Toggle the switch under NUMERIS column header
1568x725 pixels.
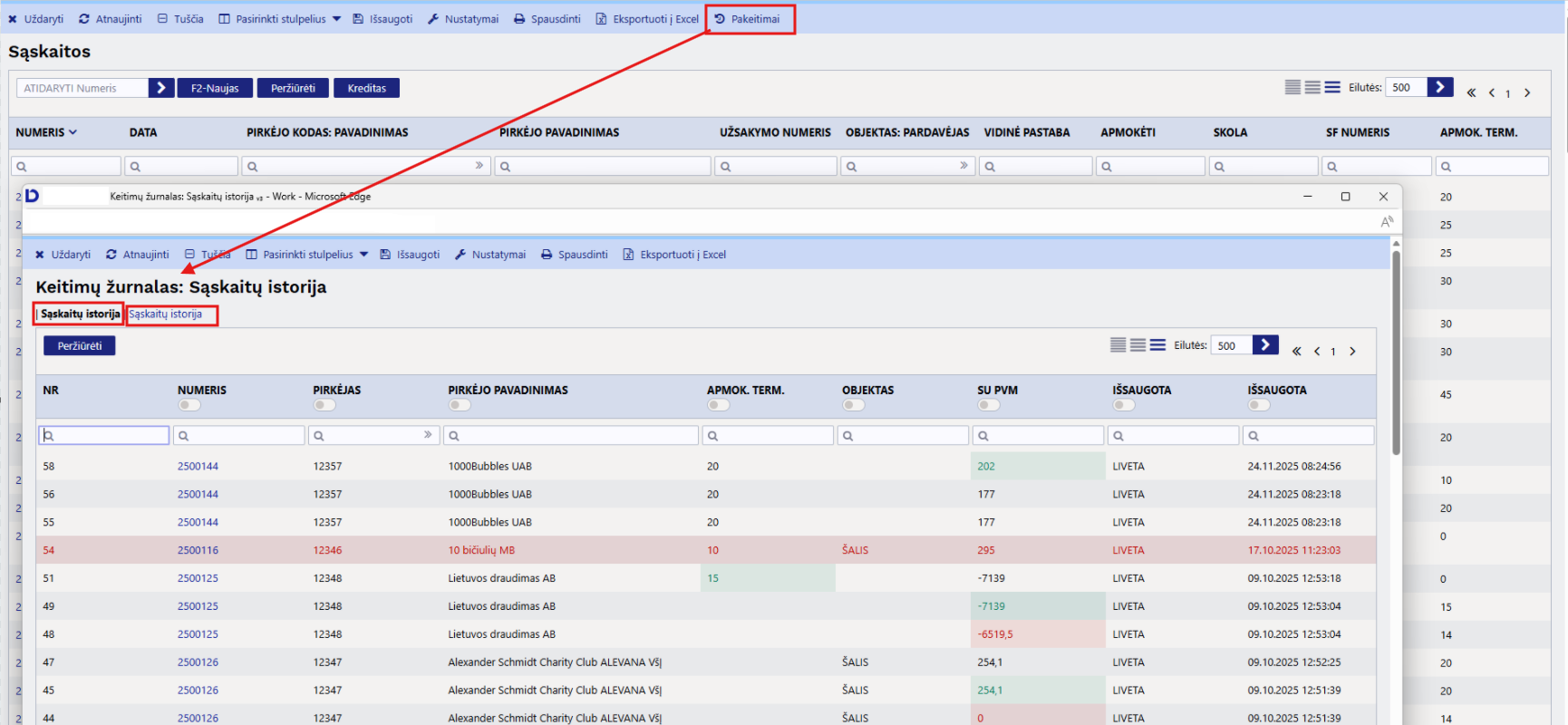[189, 405]
